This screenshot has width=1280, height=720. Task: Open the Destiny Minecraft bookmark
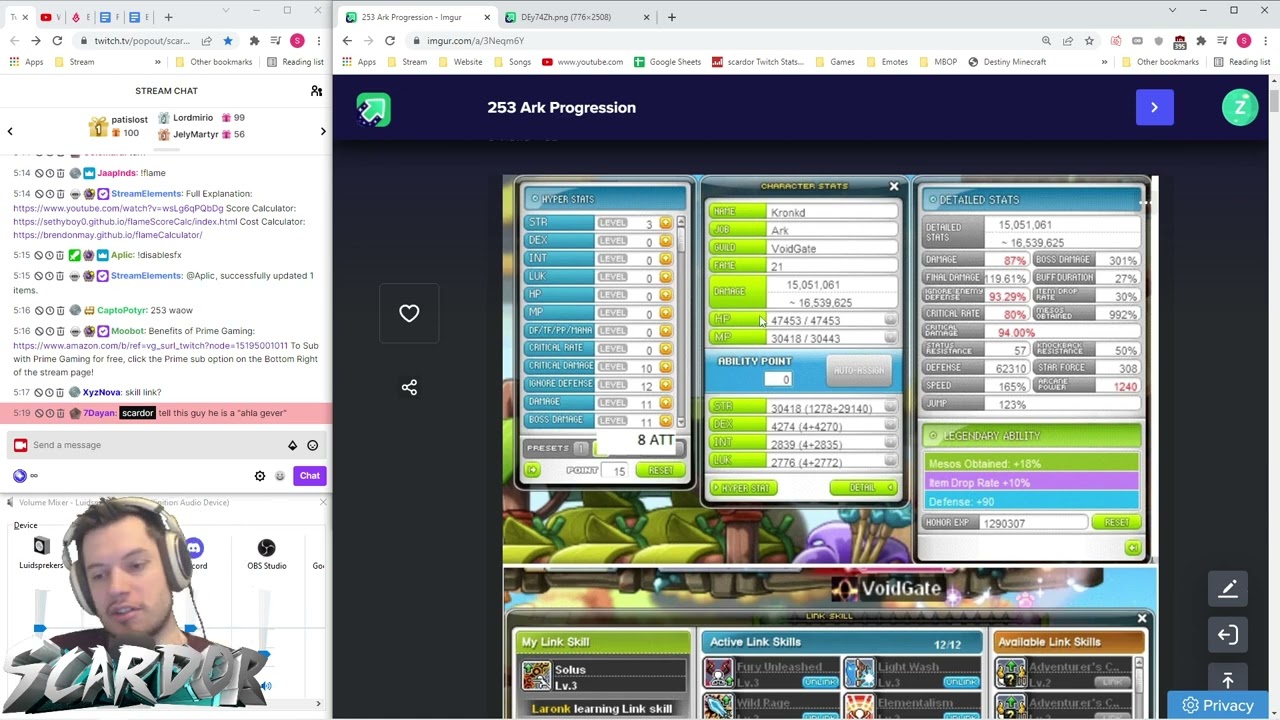1007,62
